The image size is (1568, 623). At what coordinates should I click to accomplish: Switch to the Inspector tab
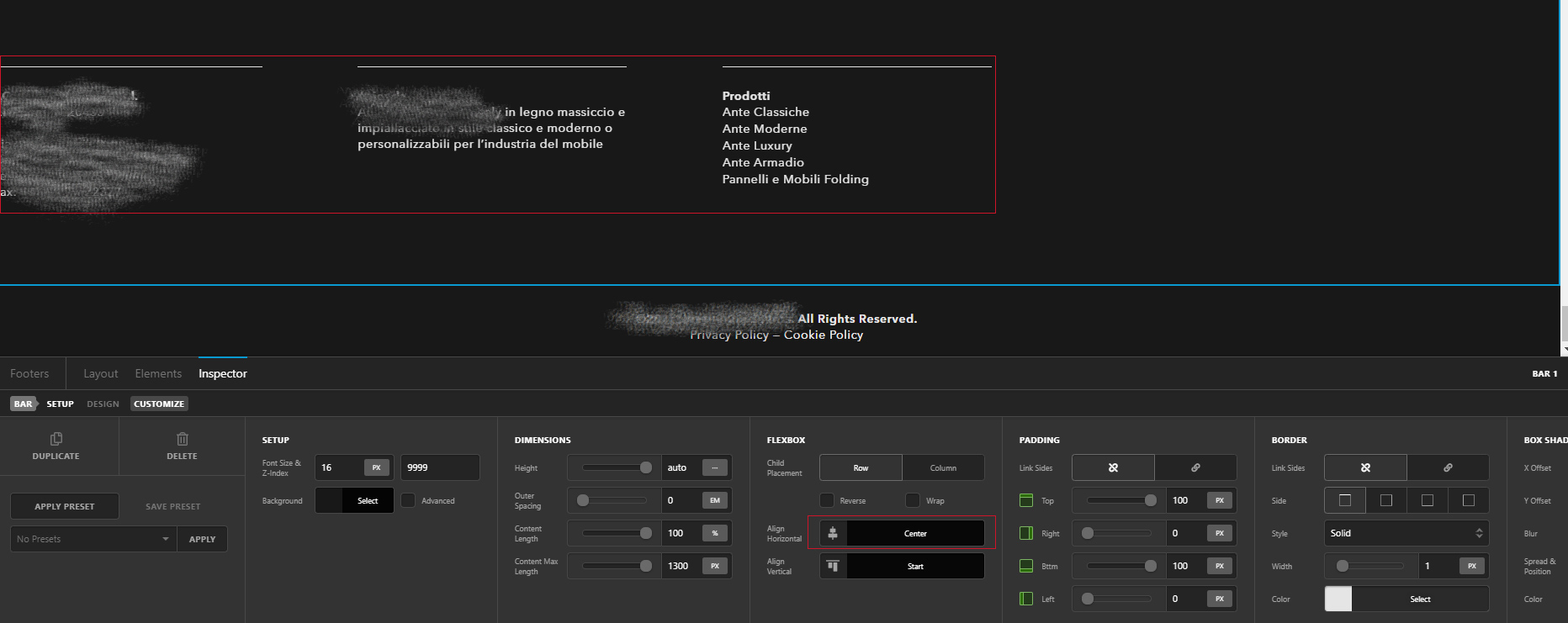(223, 373)
